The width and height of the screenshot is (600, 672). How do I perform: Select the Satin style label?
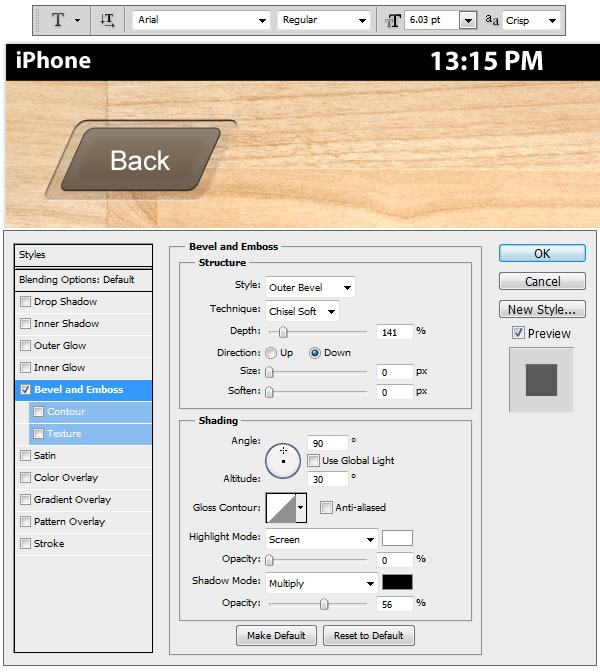click(45, 456)
